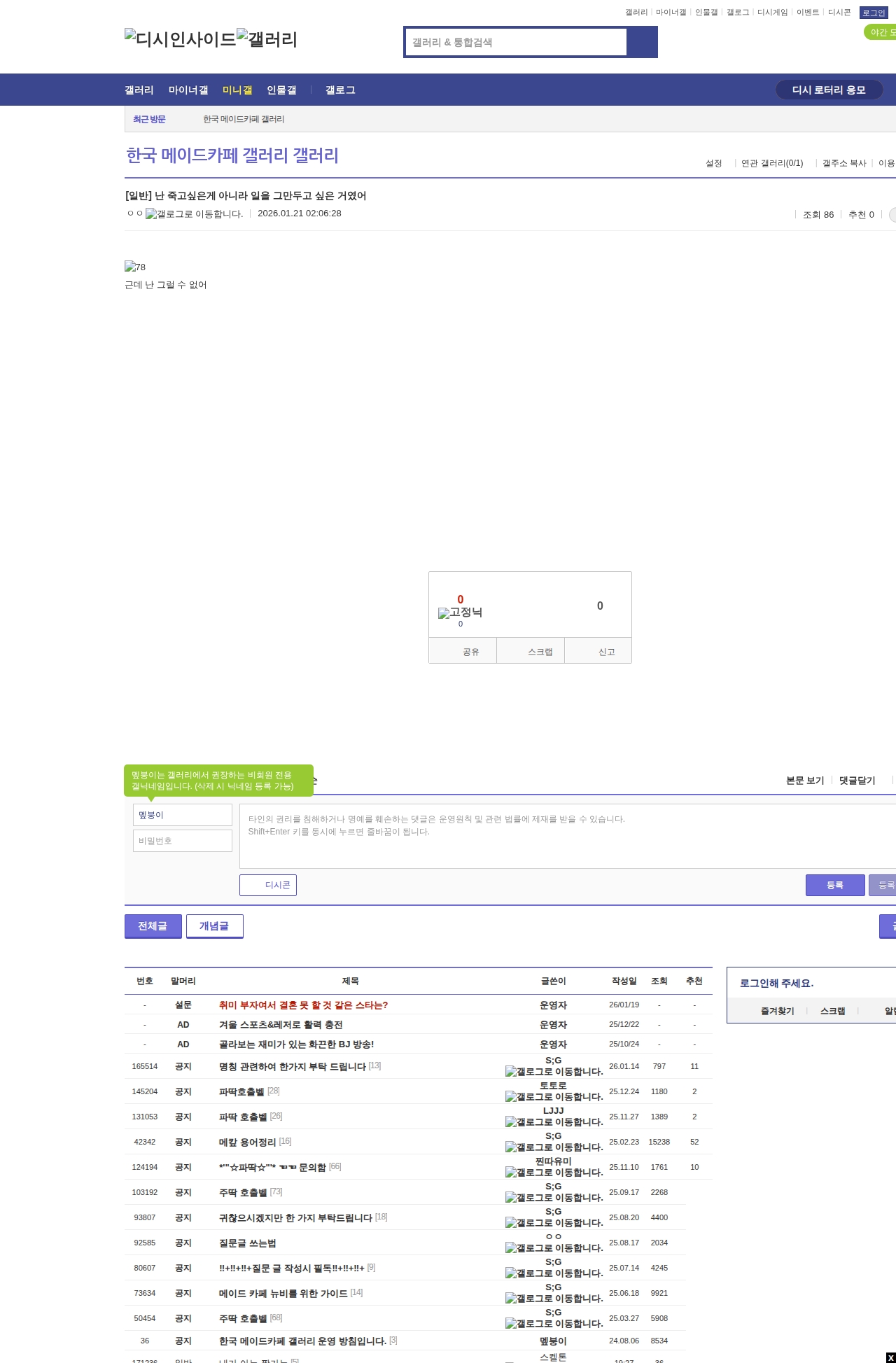896x1363 pixels.
Task: Focus the 비밀번호 password input field
Action: [x=182, y=841]
